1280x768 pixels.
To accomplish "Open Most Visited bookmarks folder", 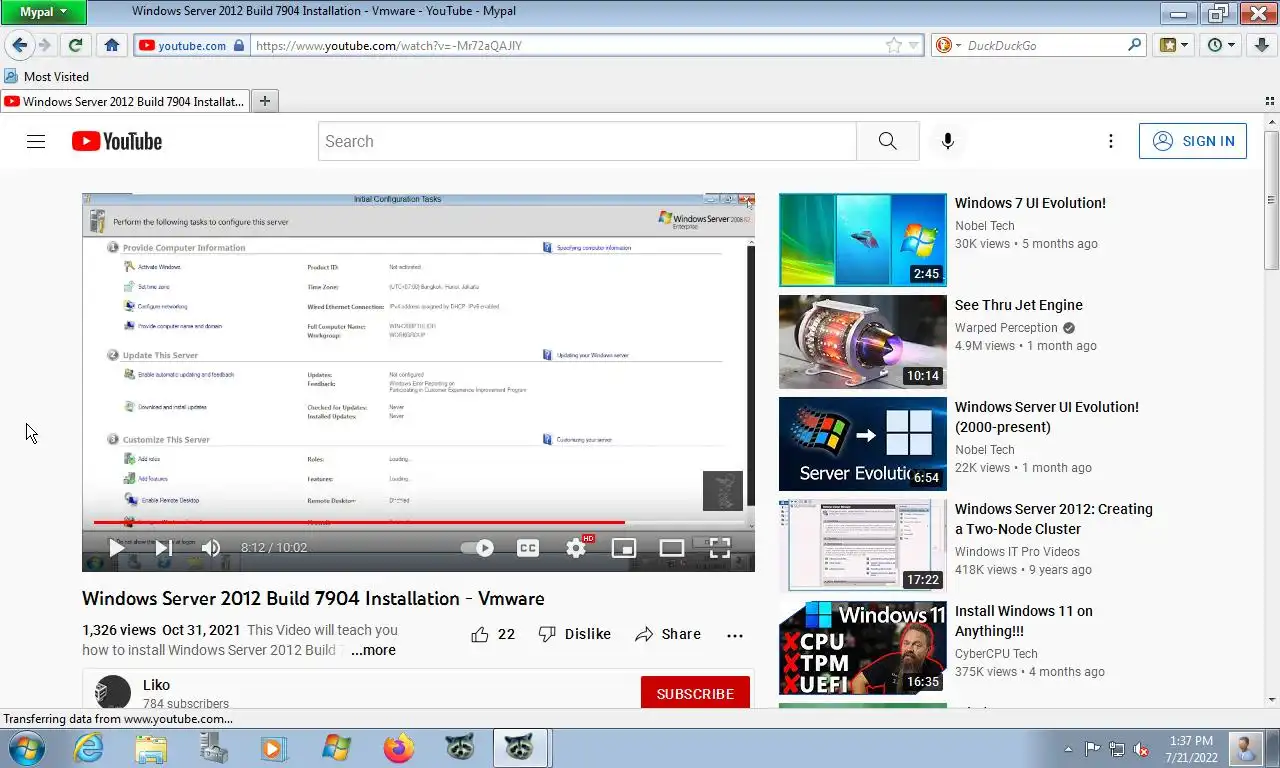I will click(x=47, y=76).
